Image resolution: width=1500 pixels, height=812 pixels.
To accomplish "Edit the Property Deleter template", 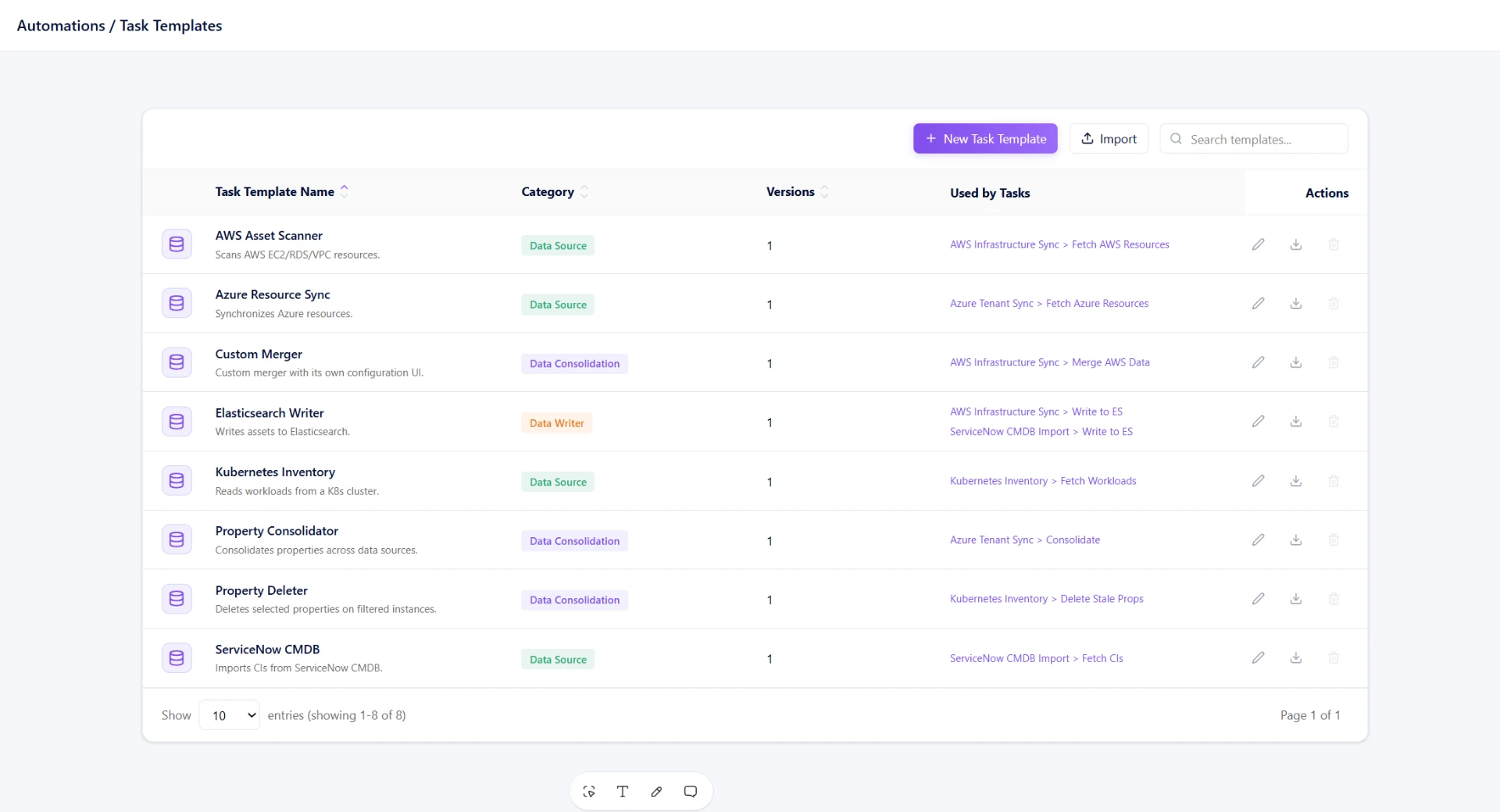I will click(1258, 599).
